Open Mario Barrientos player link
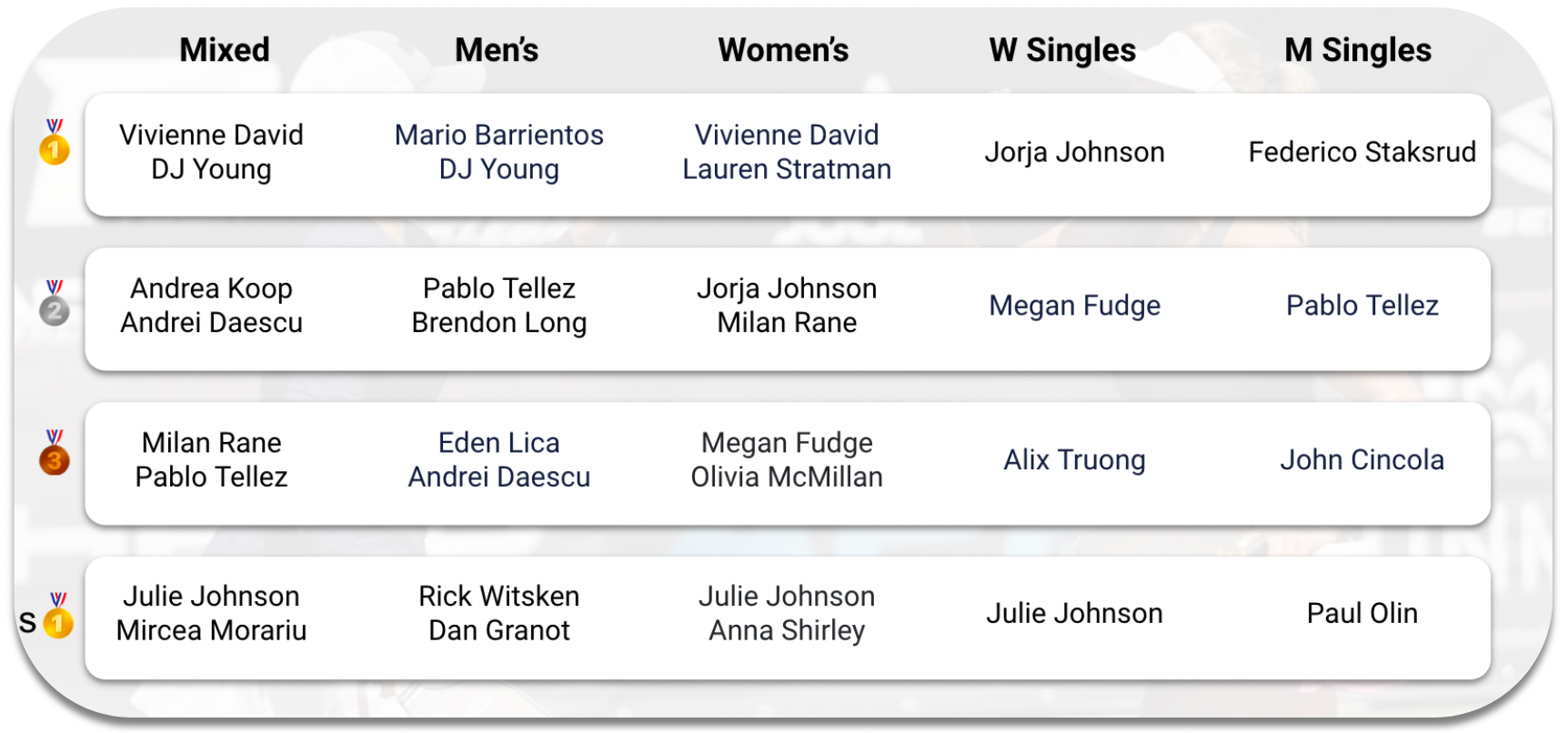 [499, 135]
